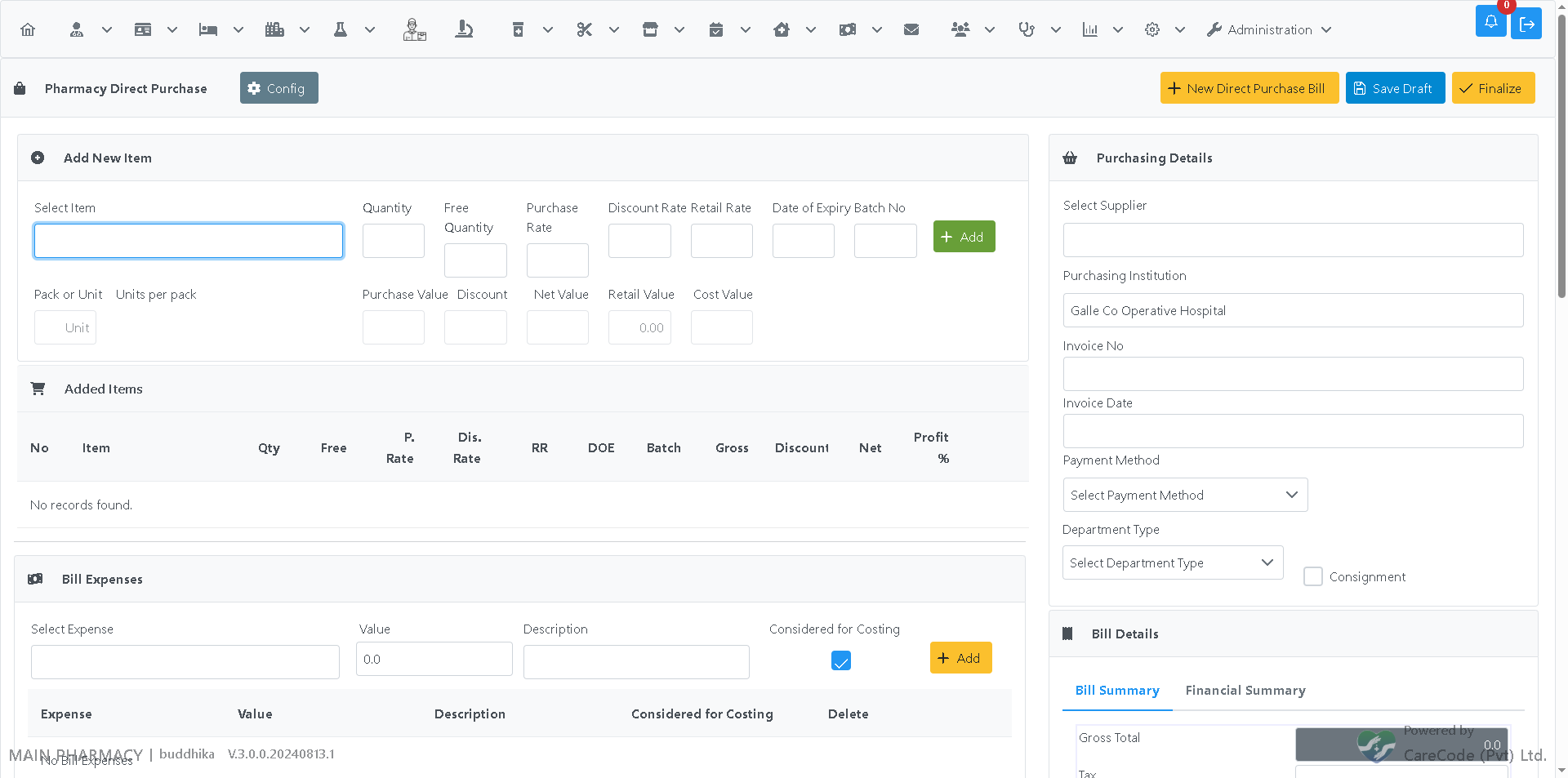Viewport: 1568px width, 778px height.
Task: Click the shopping cart icon beside Added Items
Action: tap(38, 389)
